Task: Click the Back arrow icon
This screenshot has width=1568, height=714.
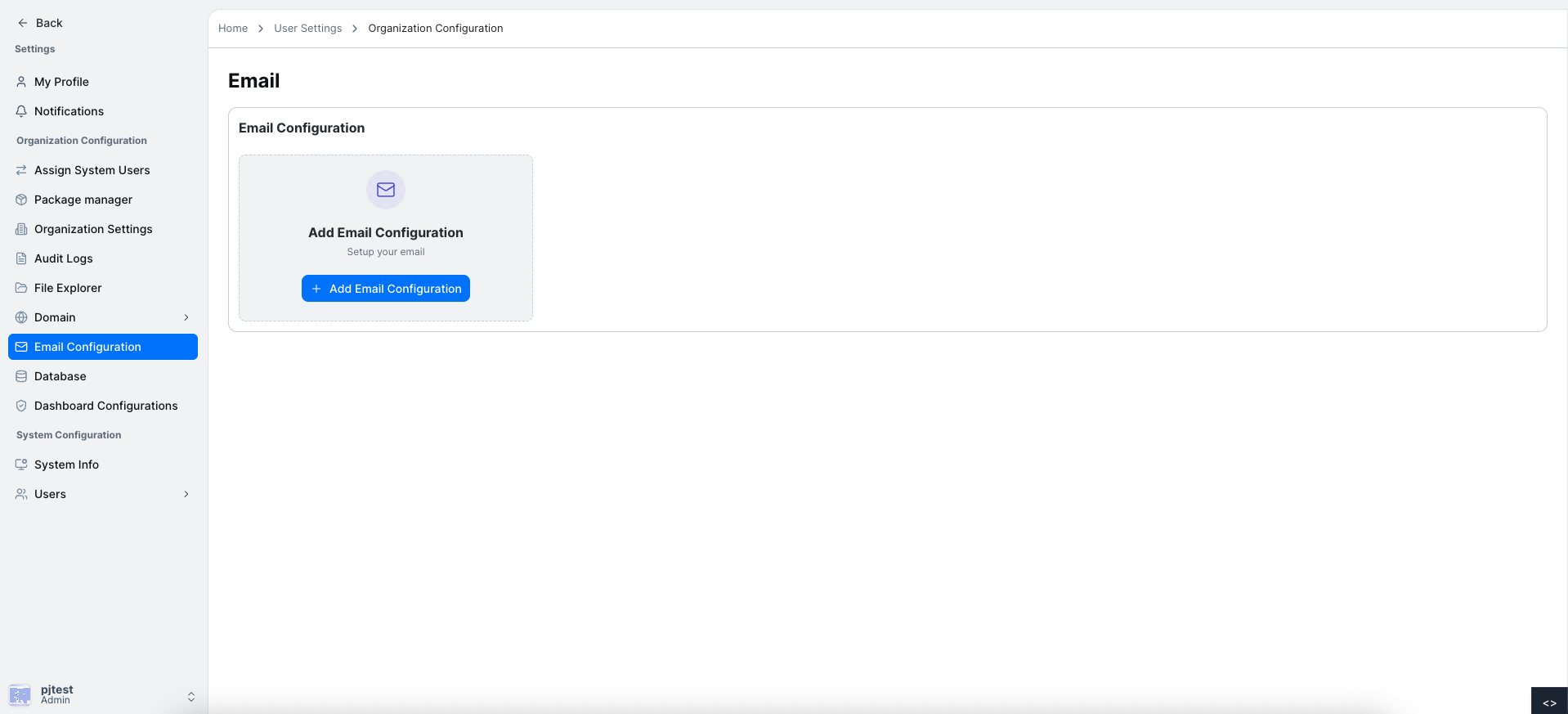Action: 23,23
